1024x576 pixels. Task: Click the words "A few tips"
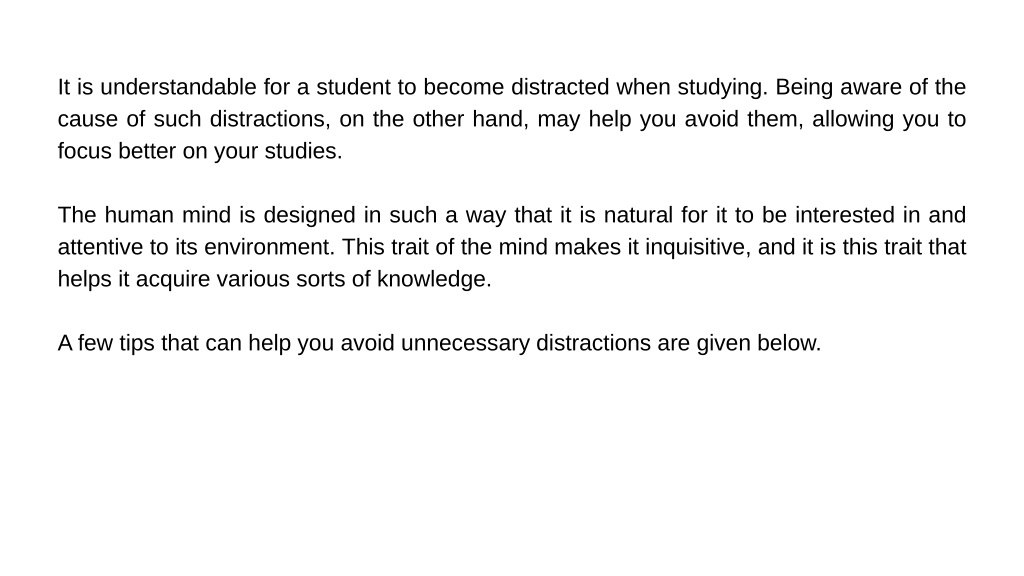click(x=106, y=344)
